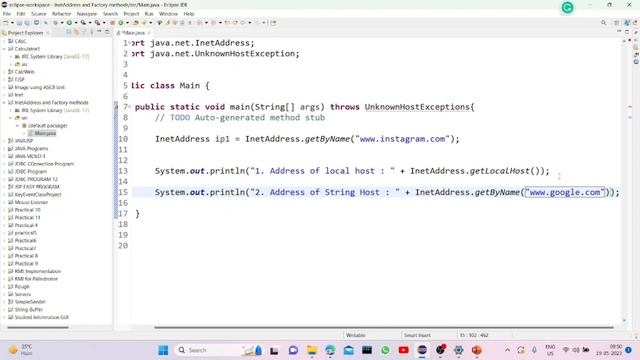This screenshot has width=640, height=360.
Task: Click Collapse All icon in Project Explorer
Action: click(x=69, y=32)
